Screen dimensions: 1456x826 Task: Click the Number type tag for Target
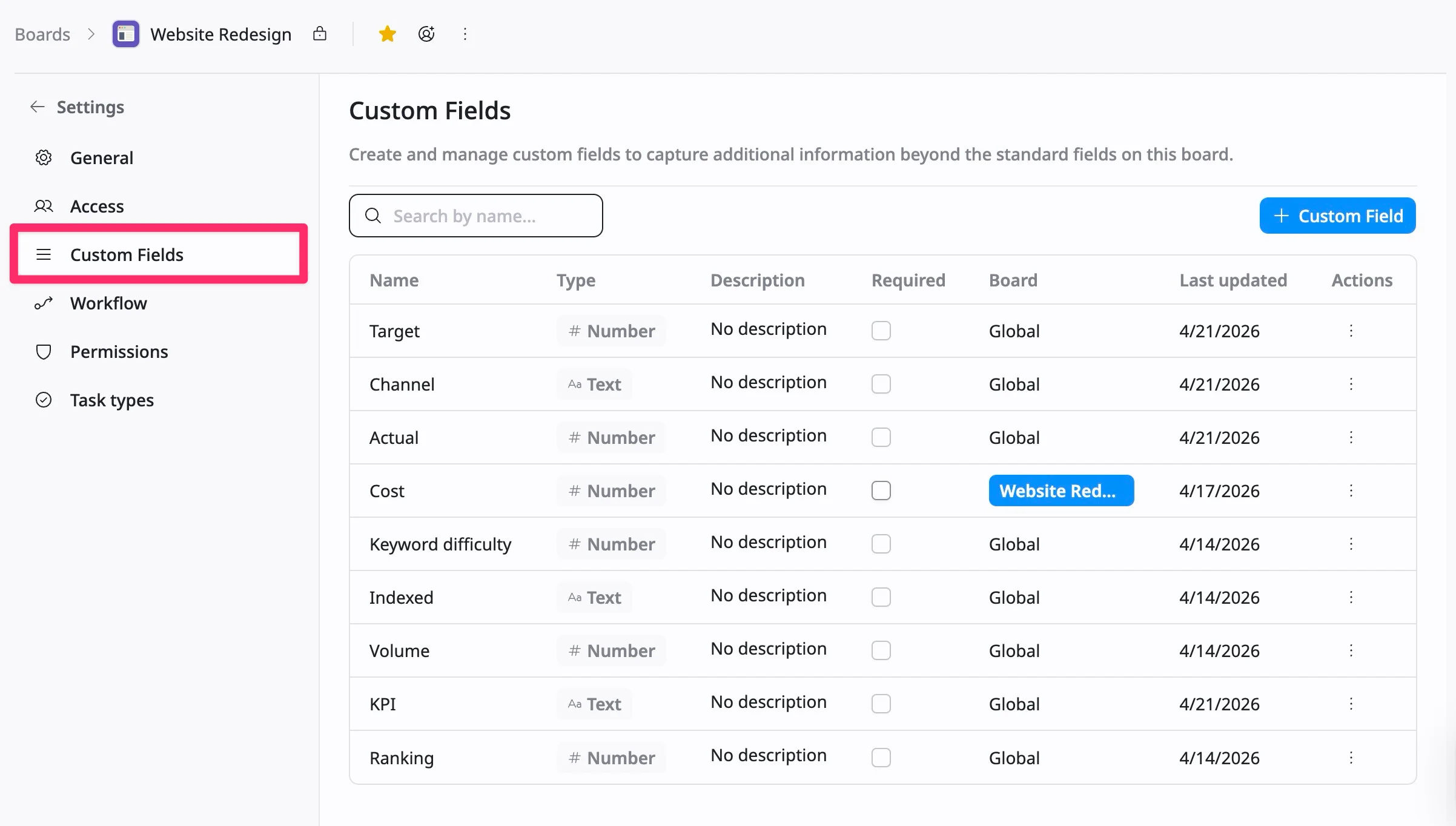(611, 331)
